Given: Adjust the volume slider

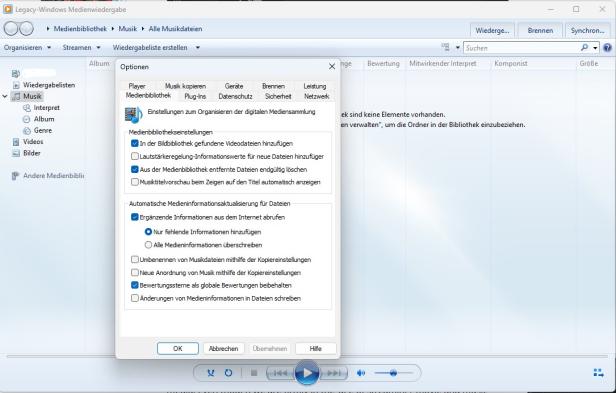Looking at the screenshot, I should pos(393,373).
